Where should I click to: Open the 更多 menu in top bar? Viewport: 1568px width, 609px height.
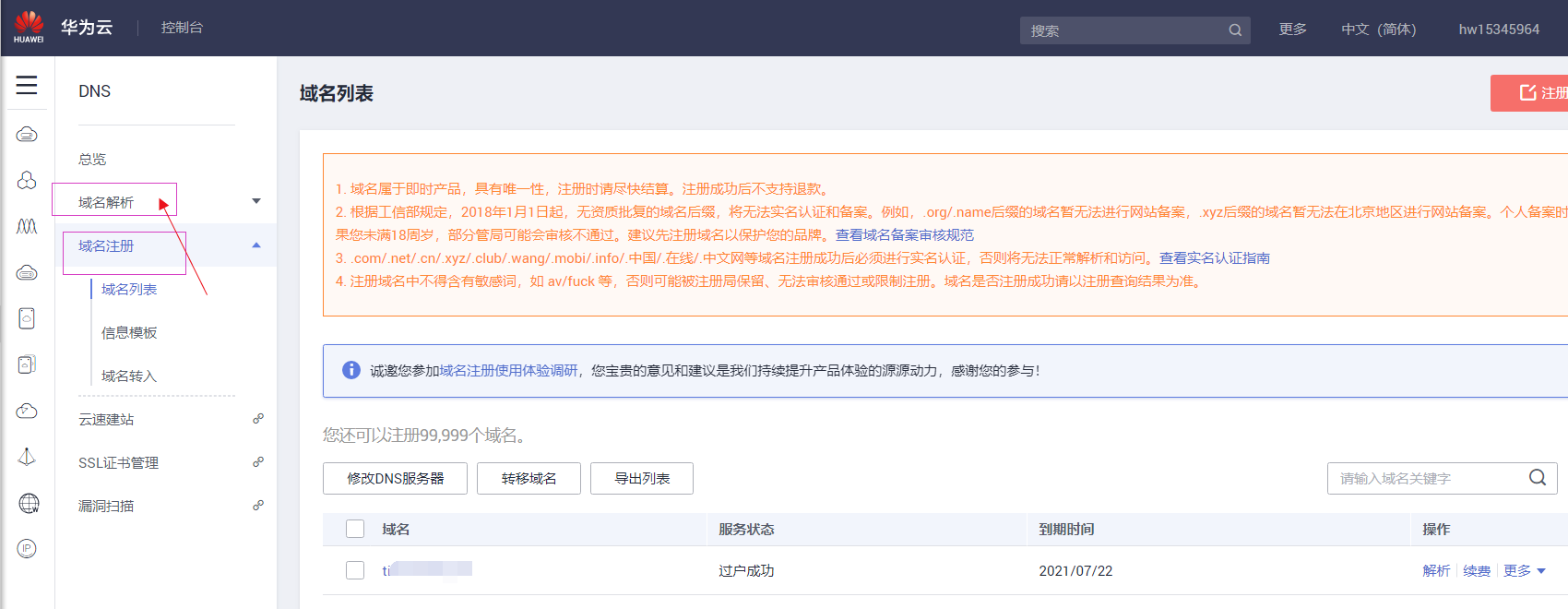point(1293,29)
